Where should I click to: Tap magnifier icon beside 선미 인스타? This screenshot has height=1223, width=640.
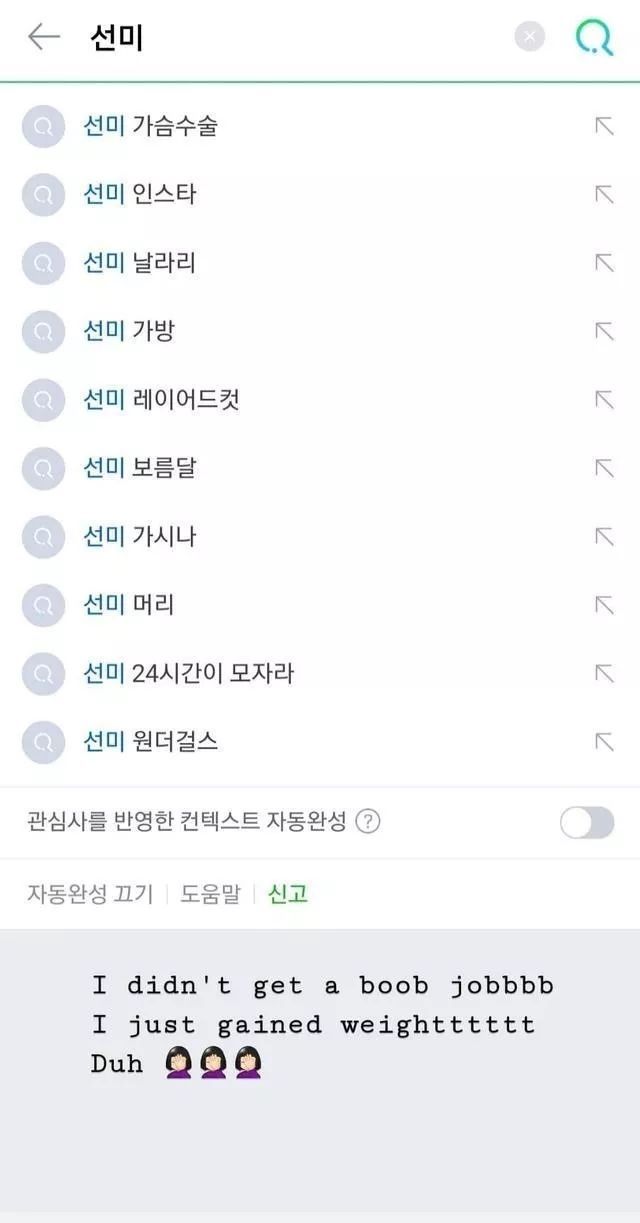click(43, 194)
